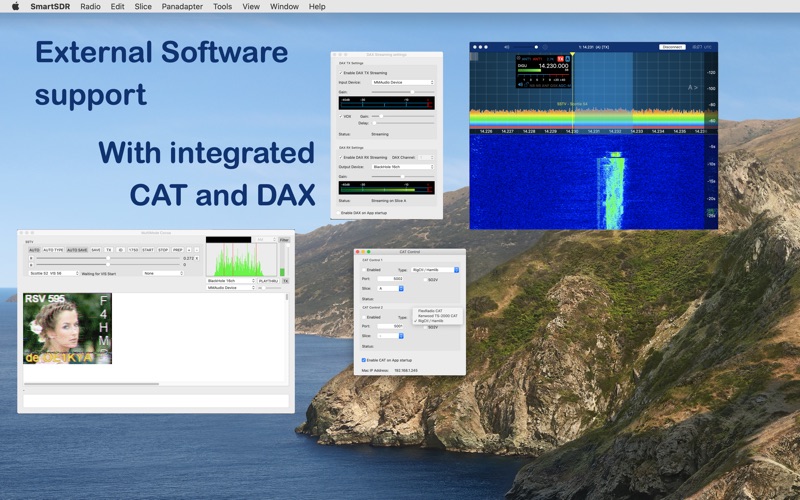Click the slice mute speaker icon
The height and width of the screenshot is (500, 800).
tap(520, 85)
